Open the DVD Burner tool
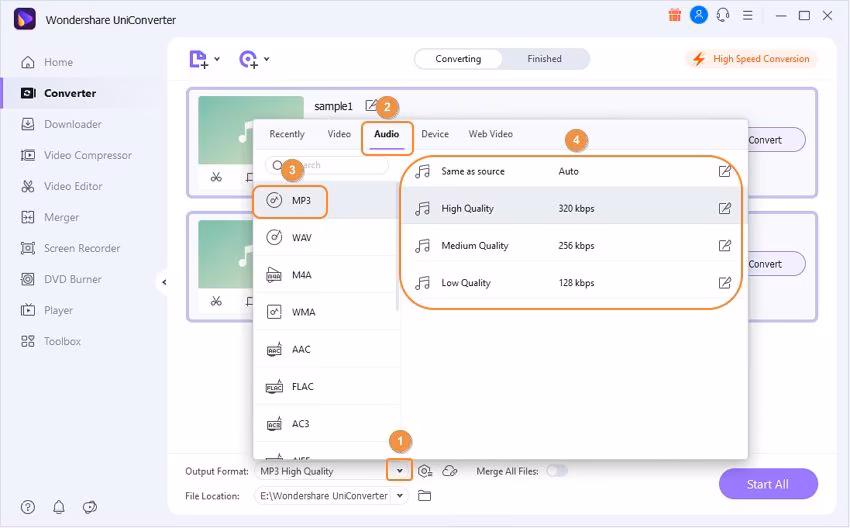The image size is (850, 528). (61, 279)
